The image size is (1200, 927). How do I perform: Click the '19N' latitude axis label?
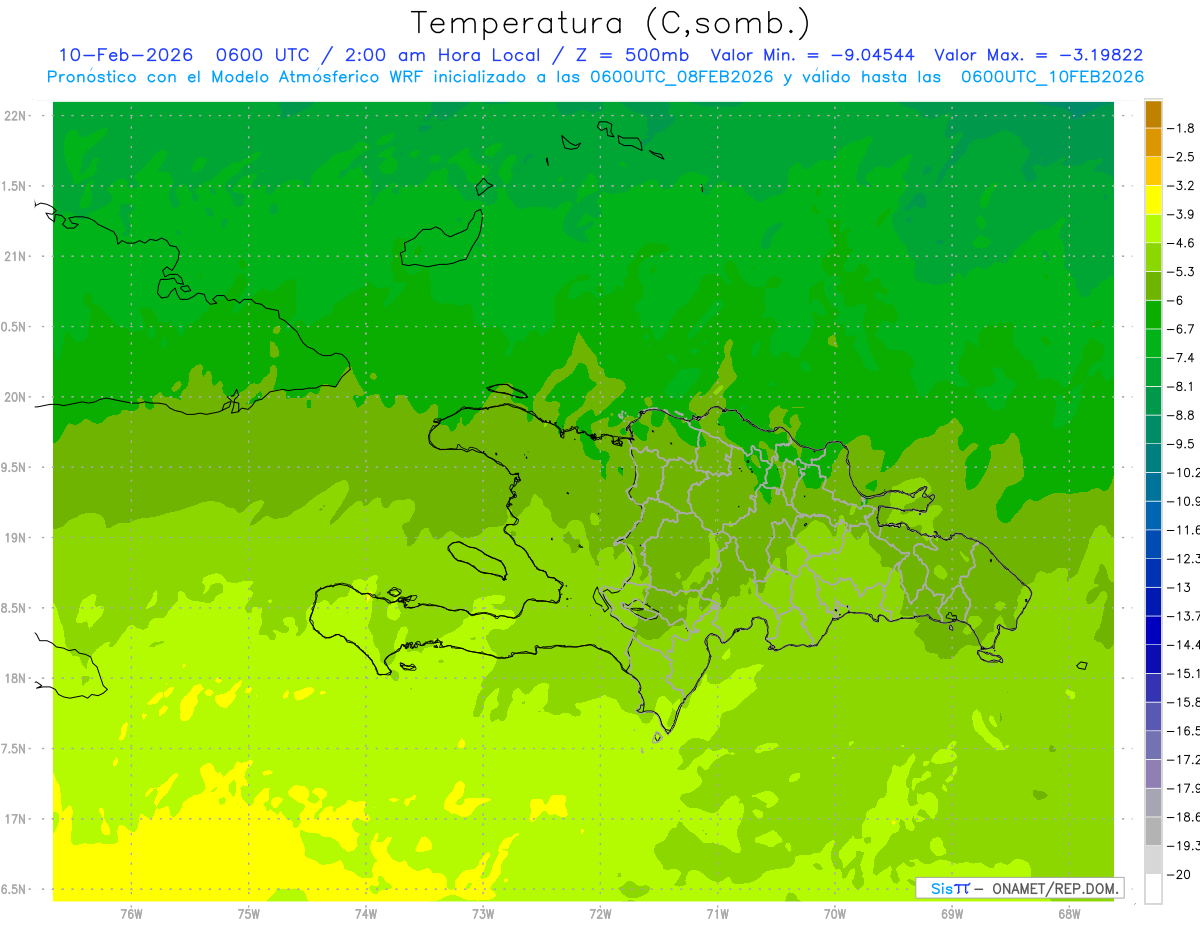click(16, 538)
